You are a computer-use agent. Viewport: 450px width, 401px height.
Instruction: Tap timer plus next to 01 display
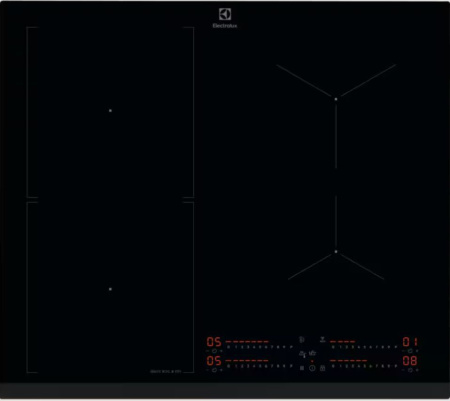[417, 351]
